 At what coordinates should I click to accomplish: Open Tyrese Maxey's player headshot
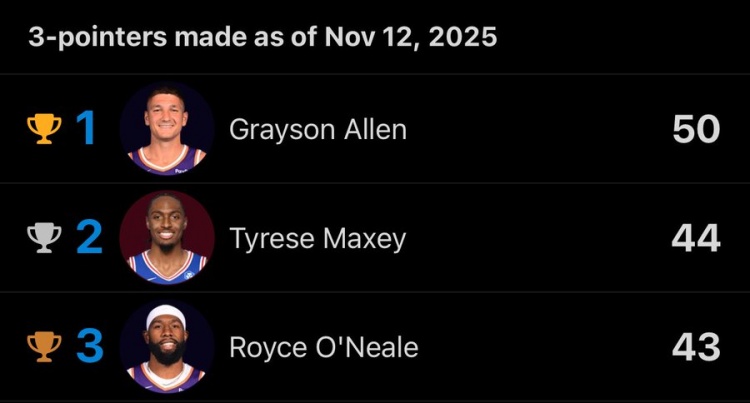click(x=167, y=238)
